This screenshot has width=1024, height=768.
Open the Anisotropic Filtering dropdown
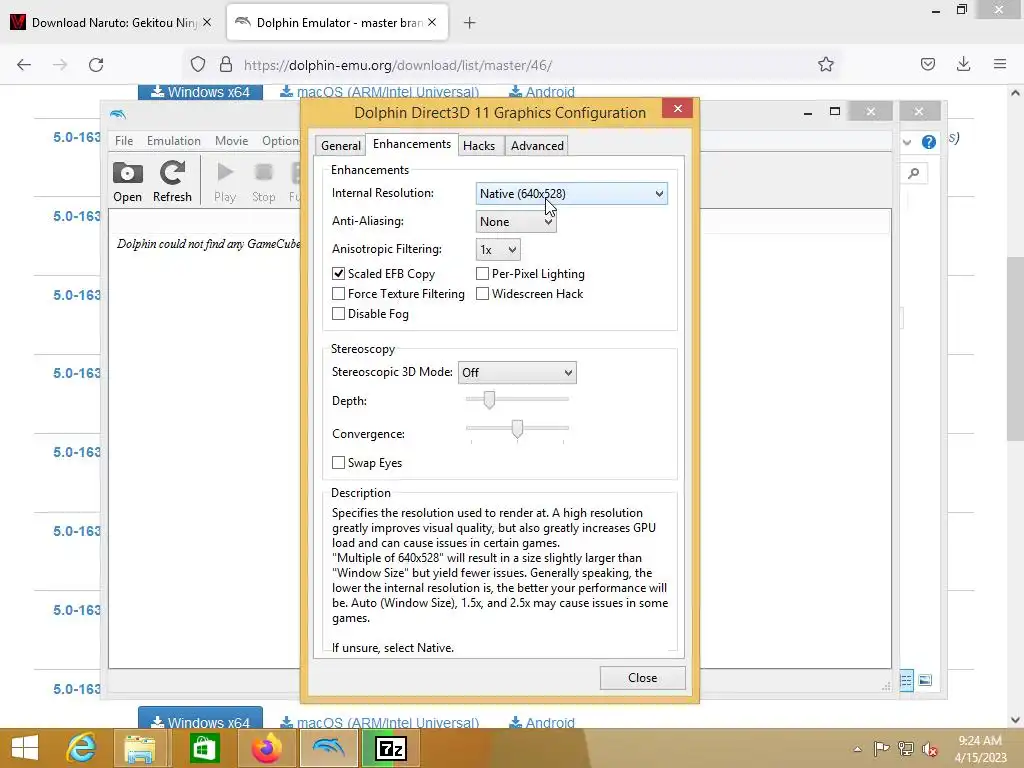click(x=498, y=249)
